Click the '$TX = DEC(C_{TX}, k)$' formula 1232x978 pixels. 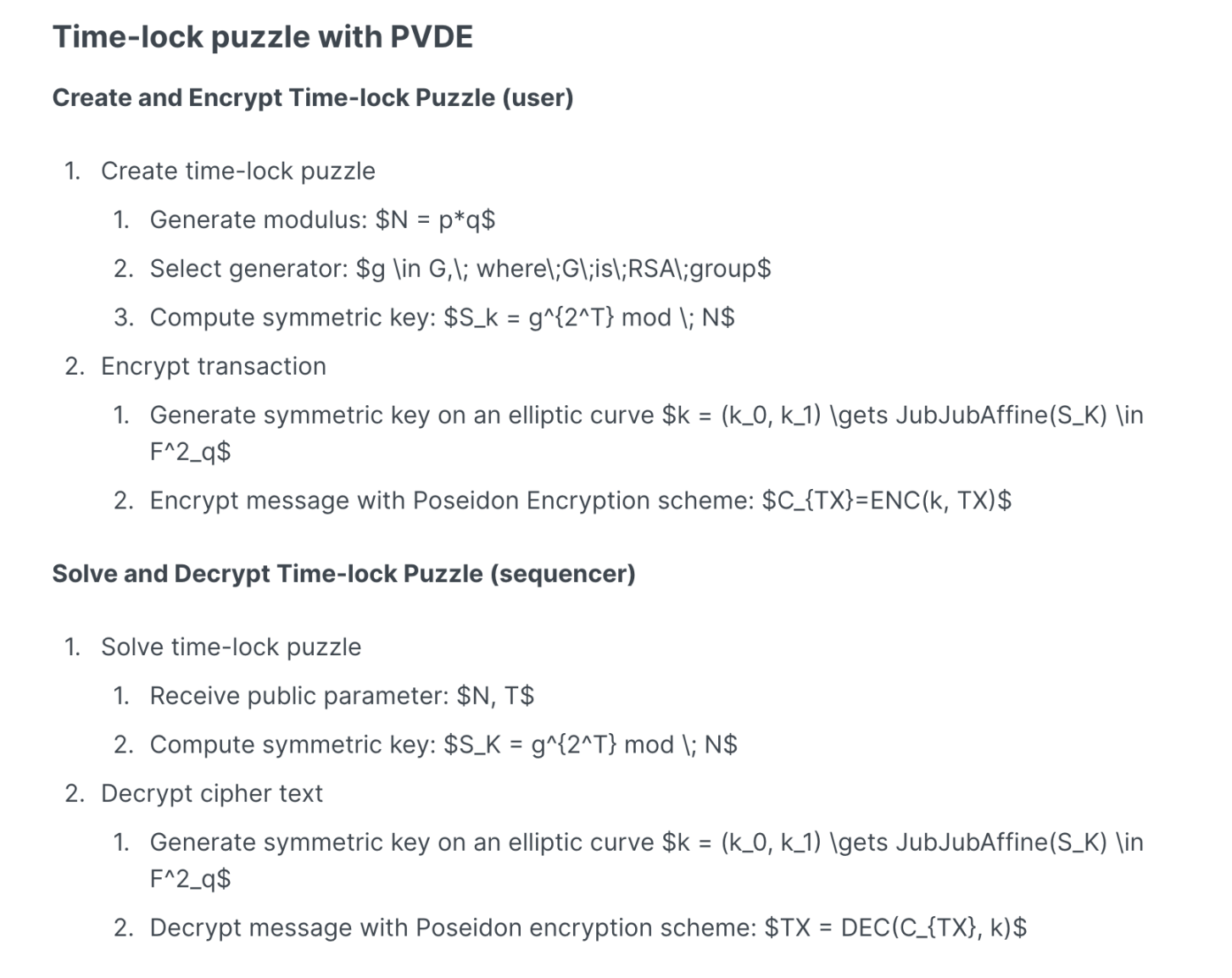[x=895, y=928]
